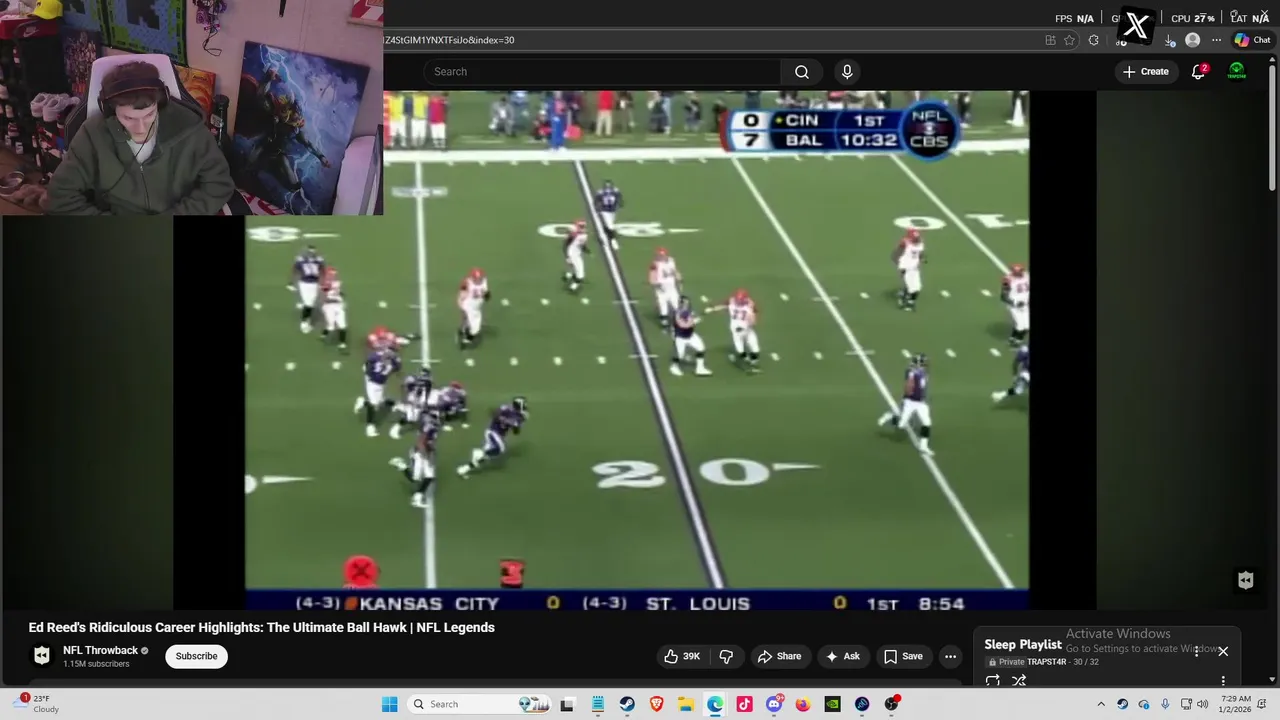Close the Sleep Playlist panel
This screenshot has height=720, width=1280.
(x=1222, y=651)
